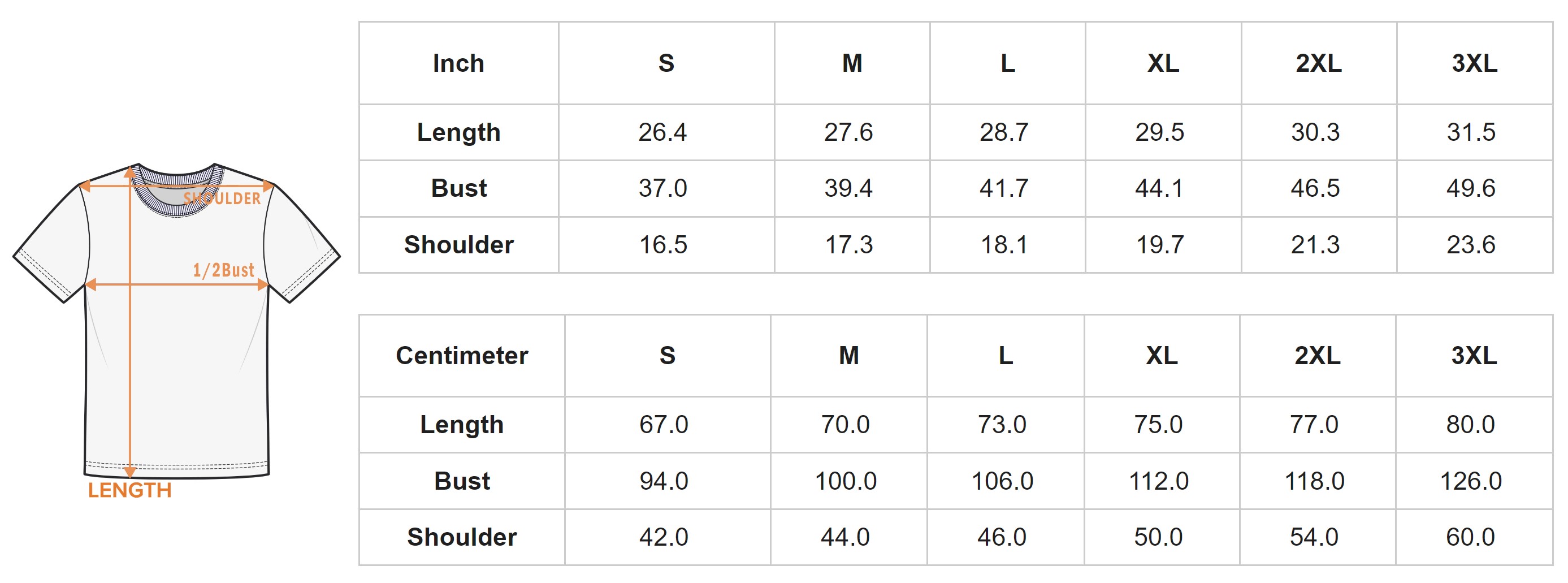Click the t-shirt collar in the diagram
The width and height of the screenshot is (1568, 583).
click(x=176, y=190)
